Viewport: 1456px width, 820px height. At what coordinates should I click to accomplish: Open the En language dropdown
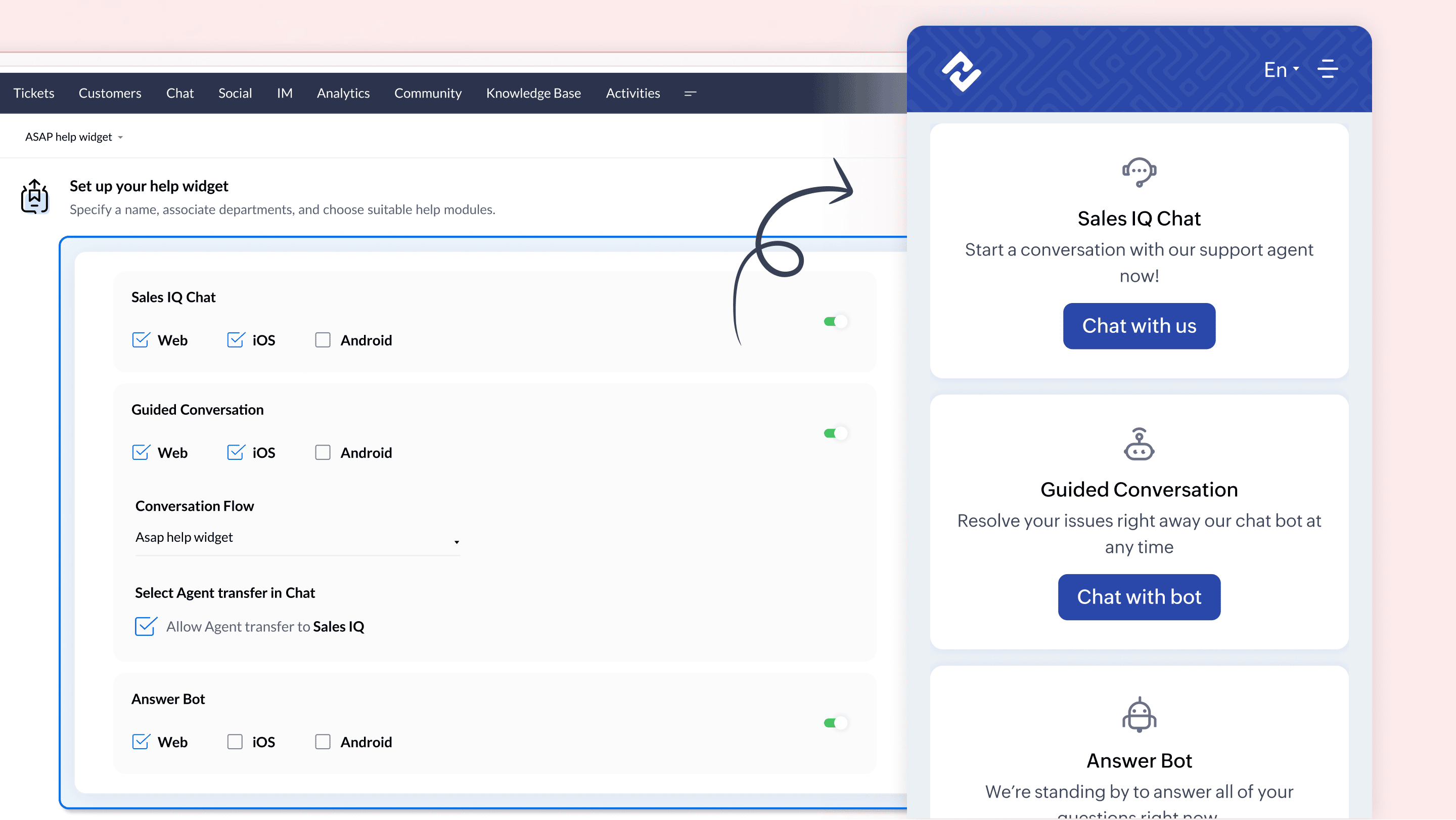(x=1281, y=70)
